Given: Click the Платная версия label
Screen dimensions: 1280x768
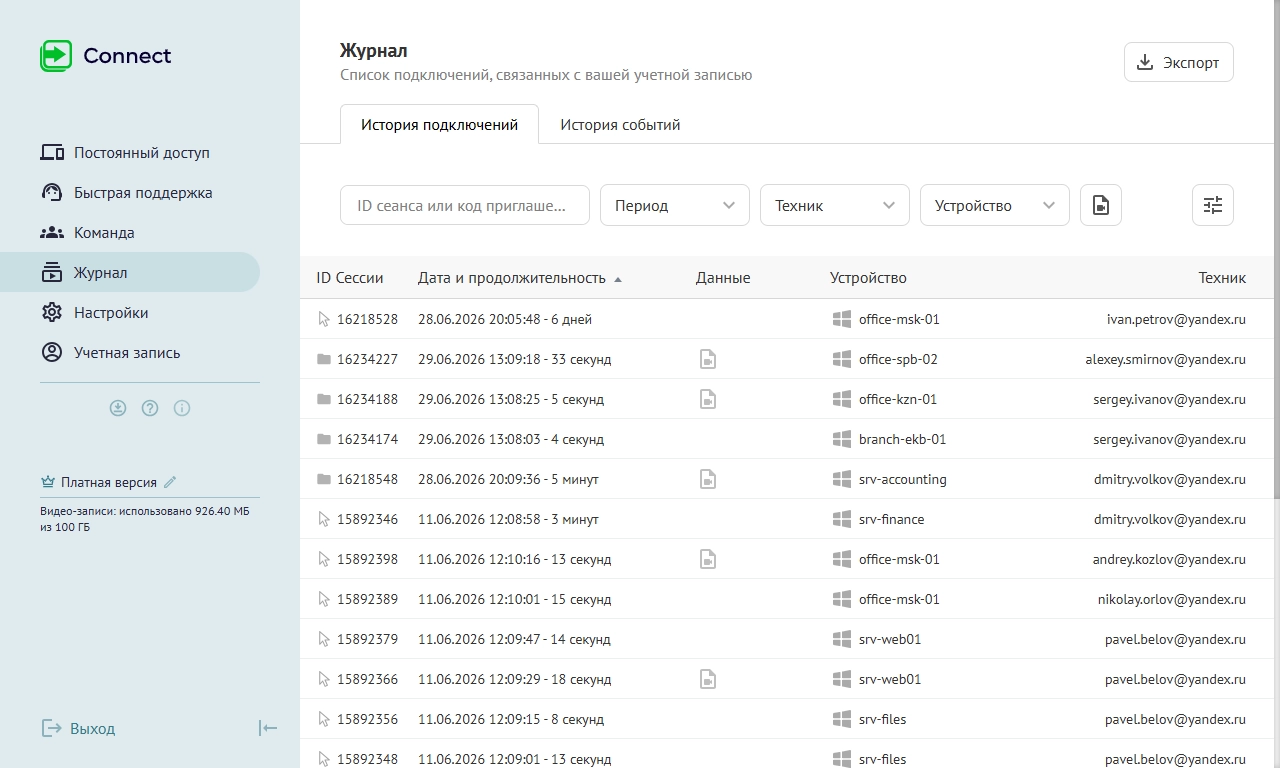Looking at the screenshot, I should coord(109,482).
